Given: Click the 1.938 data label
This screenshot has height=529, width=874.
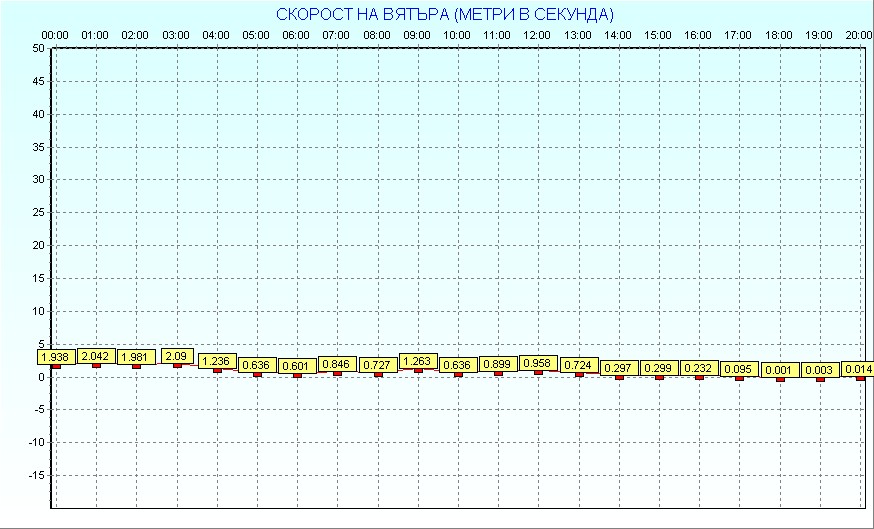Looking at the screenshot, I should (56, 356).
